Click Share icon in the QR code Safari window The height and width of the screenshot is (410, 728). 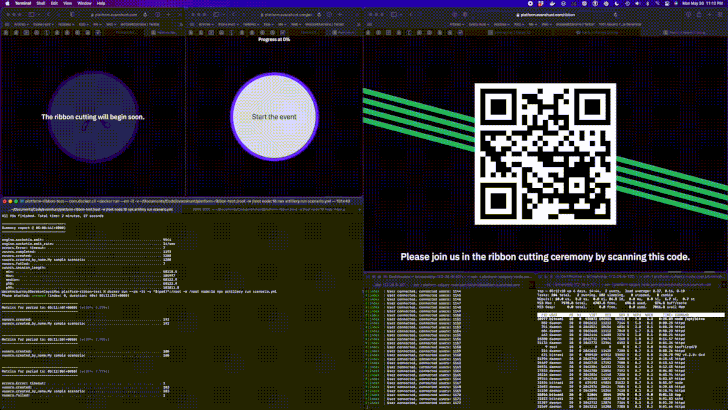pos(699,15)
